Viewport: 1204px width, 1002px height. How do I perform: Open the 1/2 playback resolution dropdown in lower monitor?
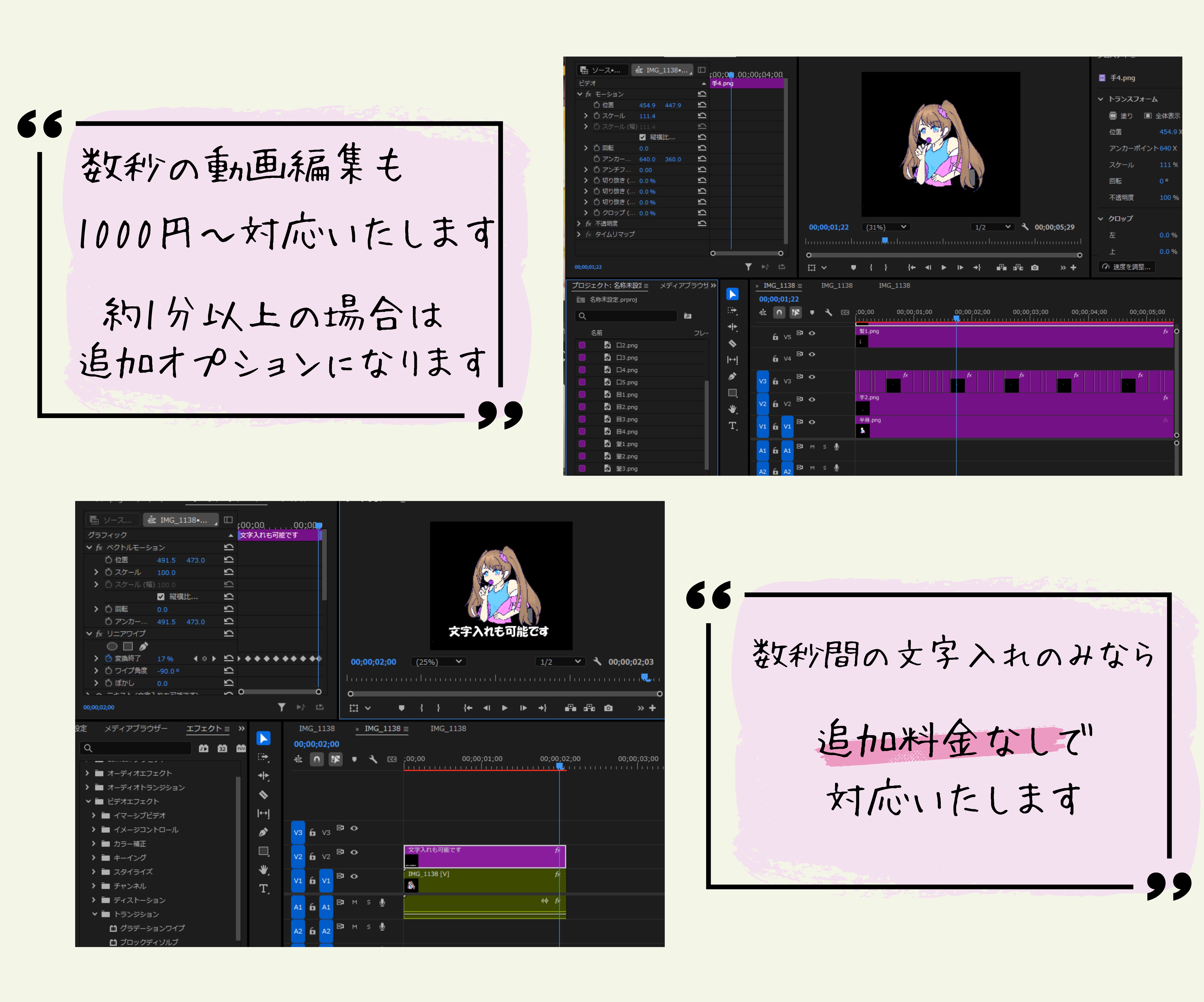[560, 662]
